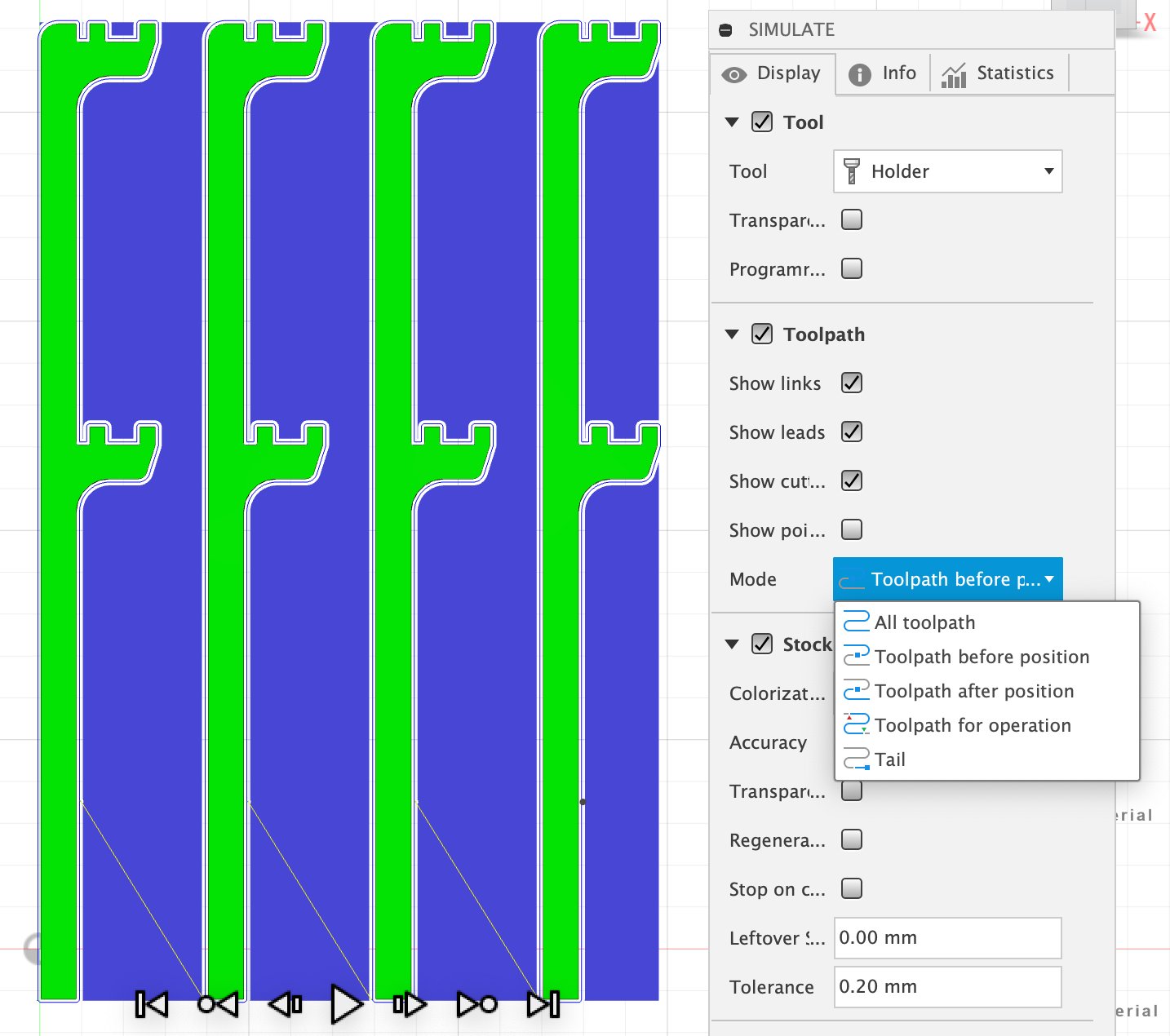Disable Show leads checkbox
The width and height of the screenshot is (1170, 1036).
[x=852, y=432]
